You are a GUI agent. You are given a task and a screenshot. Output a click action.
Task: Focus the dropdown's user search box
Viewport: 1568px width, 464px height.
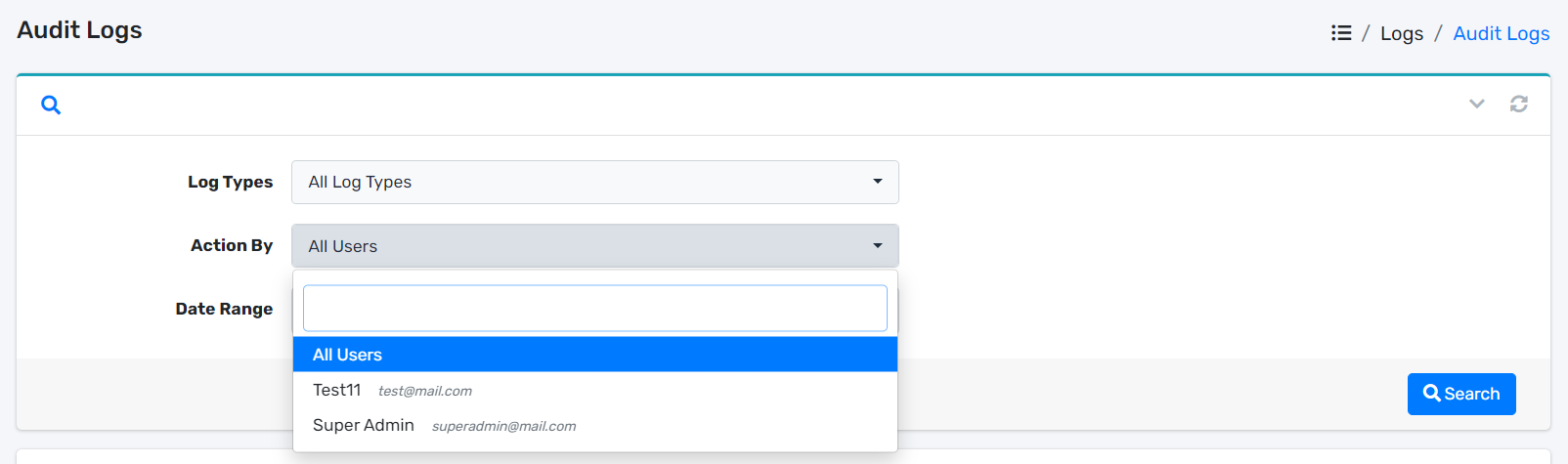point(594,309)
